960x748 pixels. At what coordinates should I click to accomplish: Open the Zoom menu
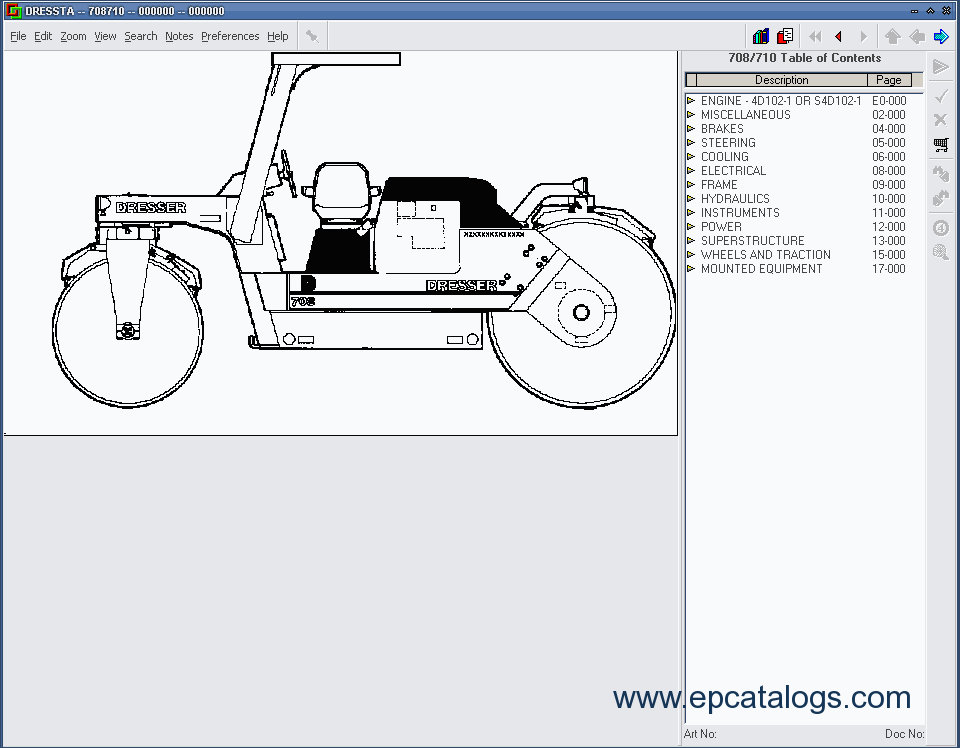[x=73, y=36]
